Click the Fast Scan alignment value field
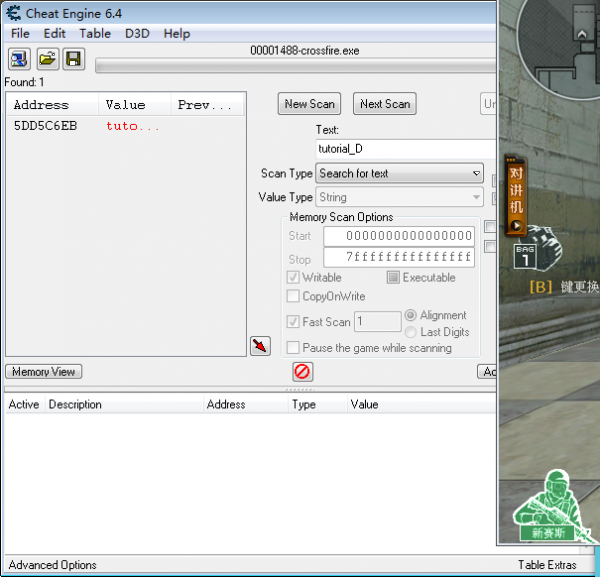This screenshot has width=600, height=577. click(378, 321)
